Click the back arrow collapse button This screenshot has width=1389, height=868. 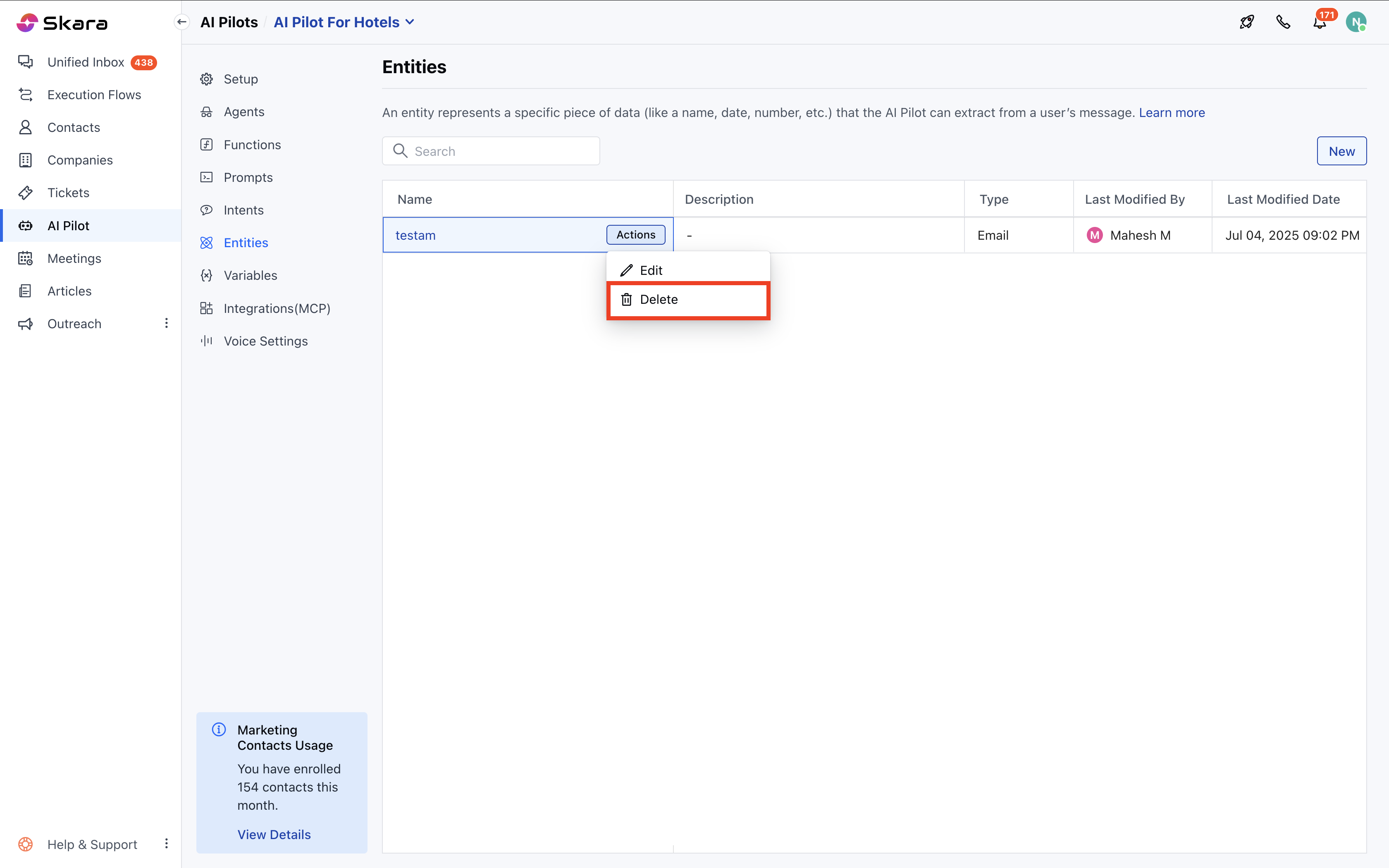(182, 22)
